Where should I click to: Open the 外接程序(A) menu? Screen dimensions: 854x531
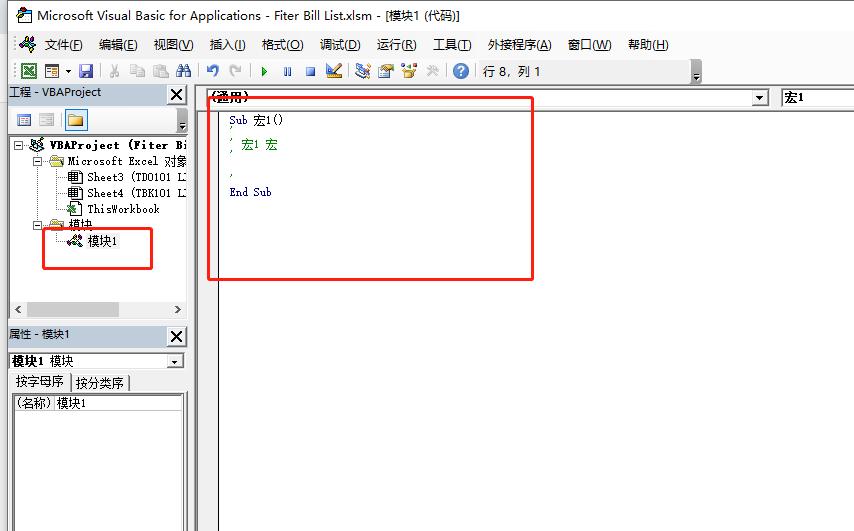[x=519, y=45]
